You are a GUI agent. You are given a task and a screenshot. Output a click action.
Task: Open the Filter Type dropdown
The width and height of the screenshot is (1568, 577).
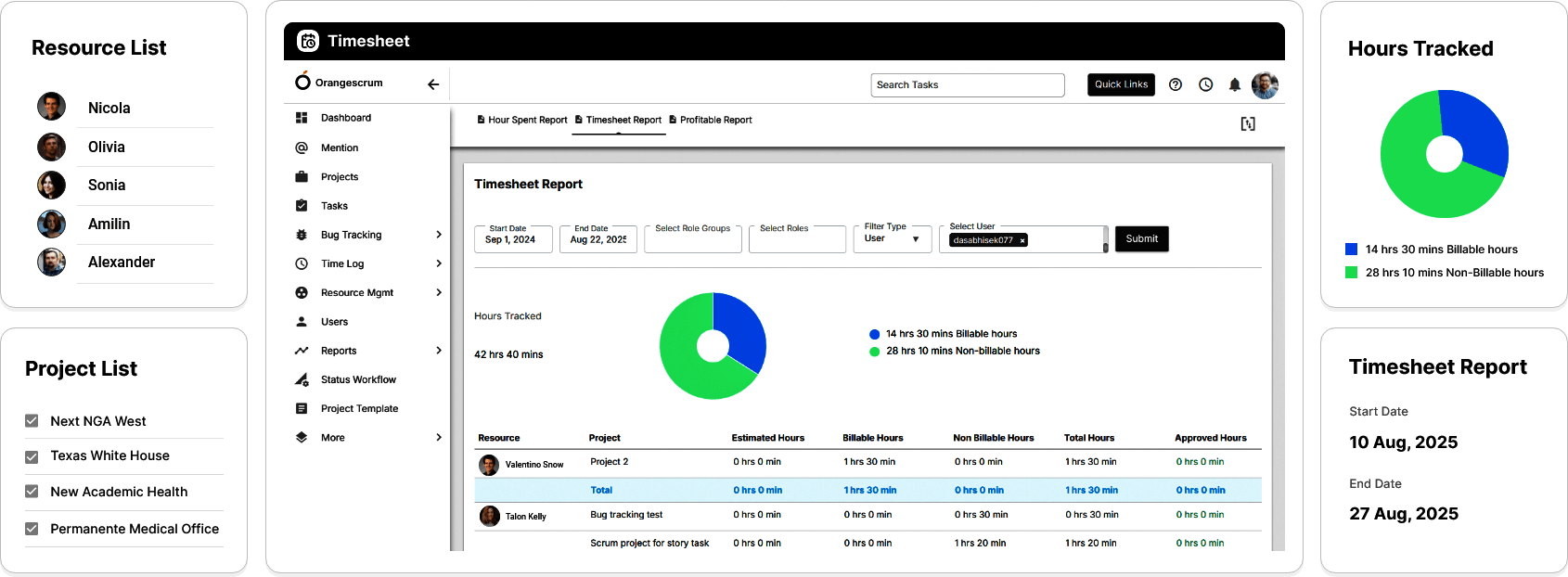(x=892, y=238)
